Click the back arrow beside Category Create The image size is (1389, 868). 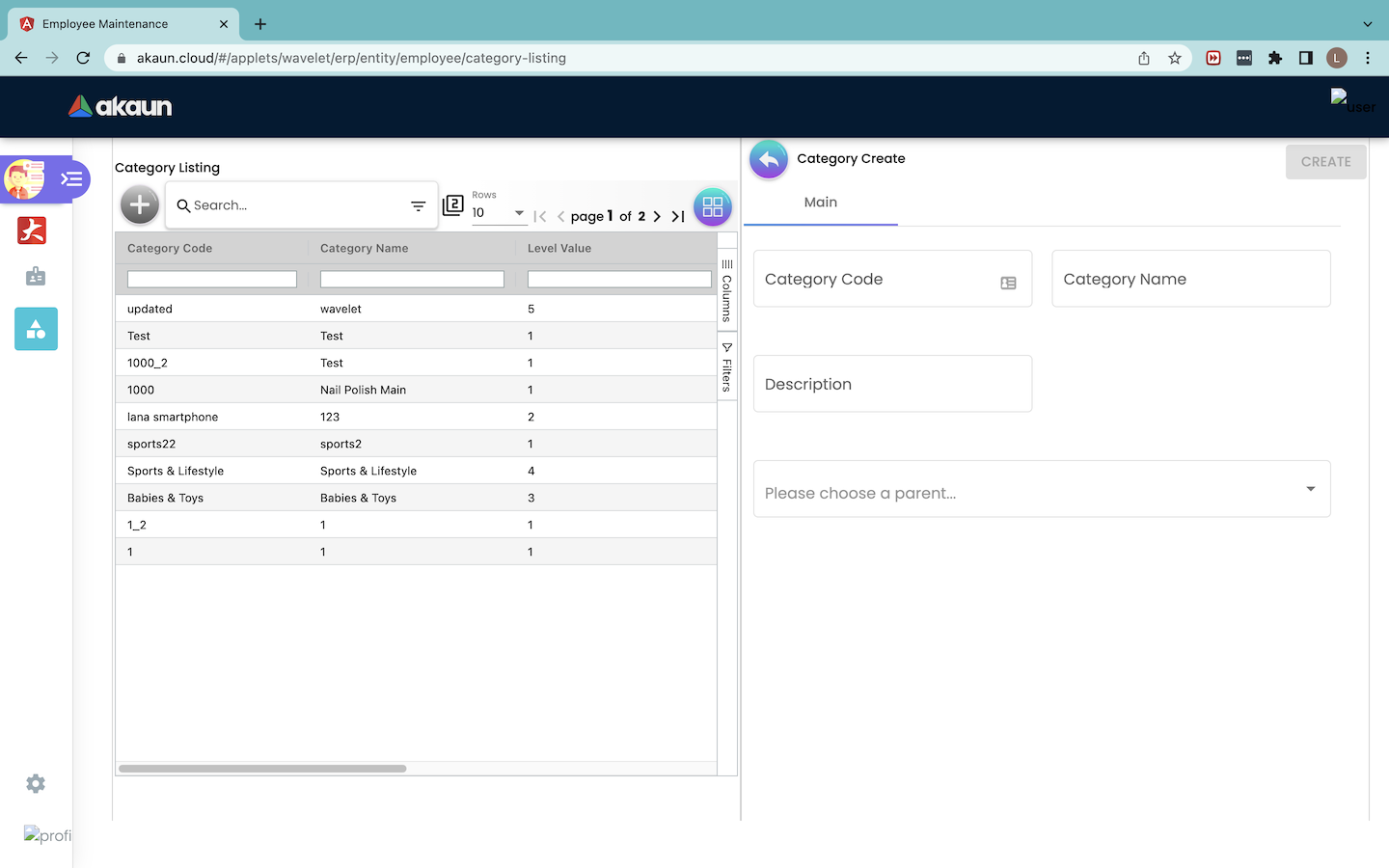click(x=769, y=160)
